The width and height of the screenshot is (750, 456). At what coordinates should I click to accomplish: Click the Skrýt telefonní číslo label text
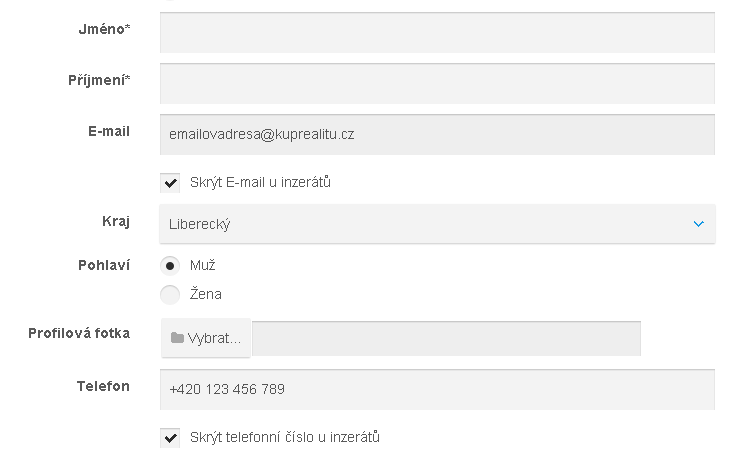[285, 437]
